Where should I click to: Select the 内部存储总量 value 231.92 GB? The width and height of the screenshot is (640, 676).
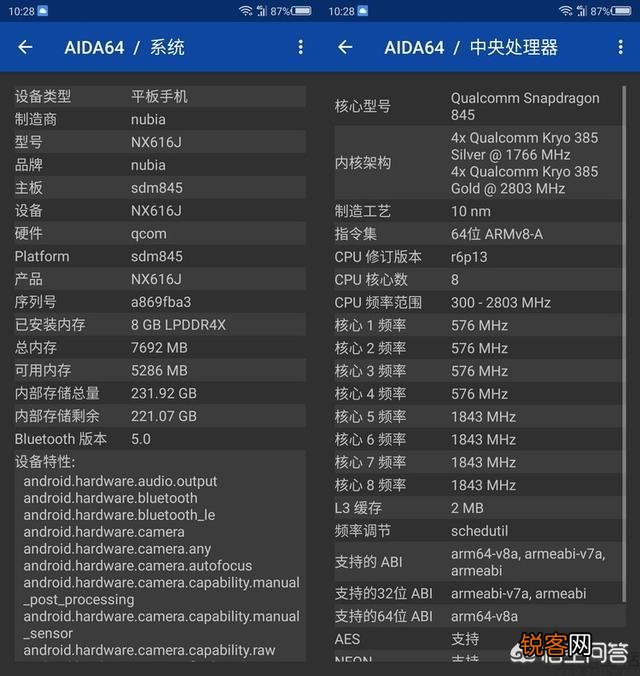pos(163,394)
